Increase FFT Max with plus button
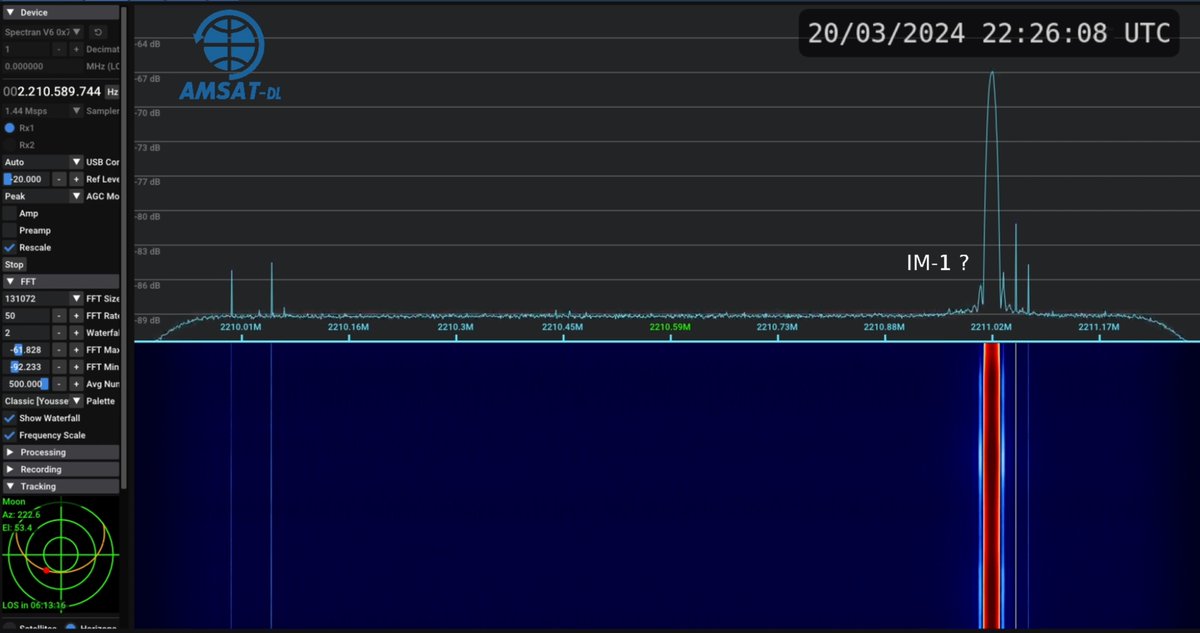 point(76,350)
